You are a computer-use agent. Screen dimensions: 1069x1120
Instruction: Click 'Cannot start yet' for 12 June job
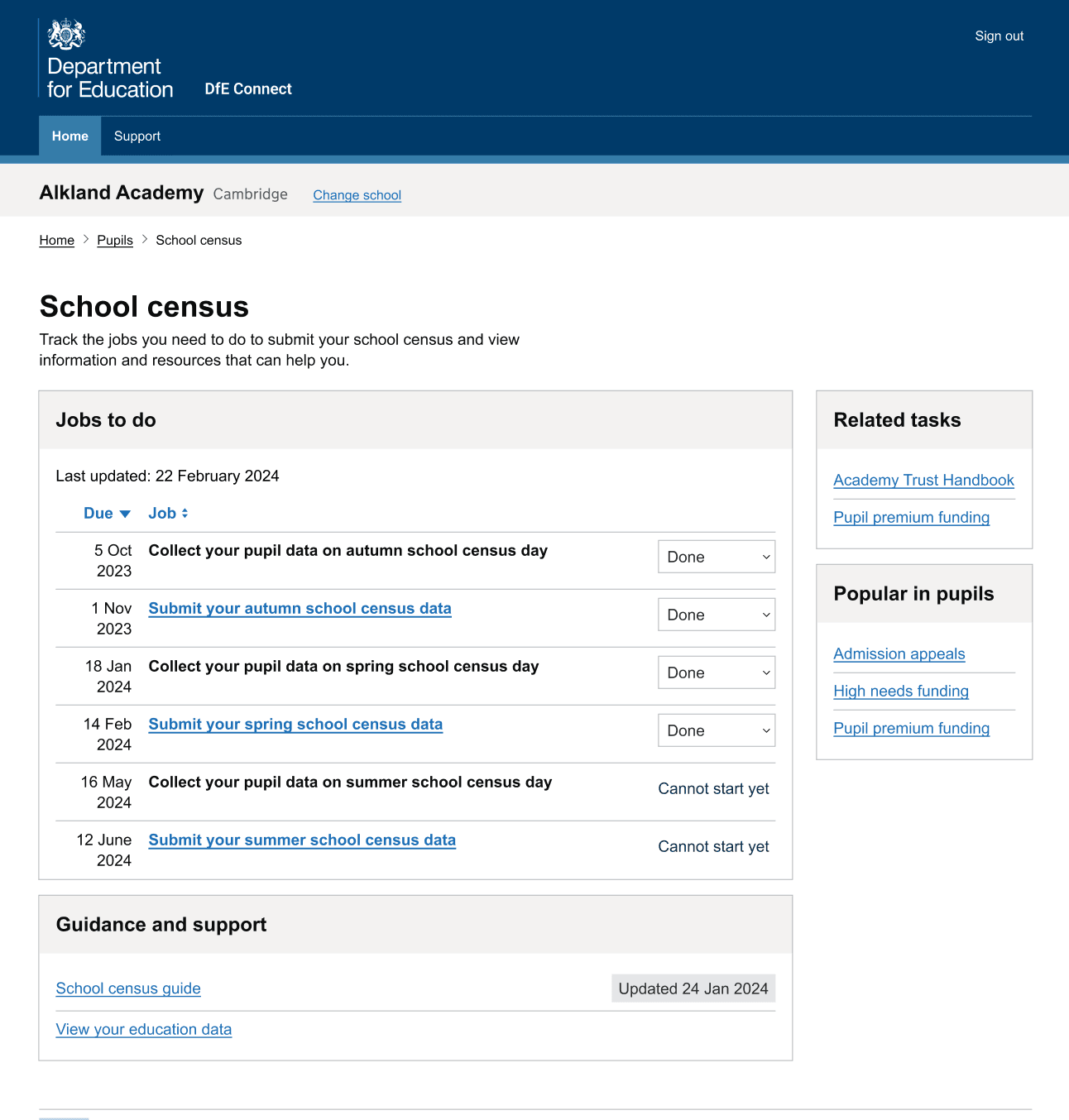[x=713, y=847]
